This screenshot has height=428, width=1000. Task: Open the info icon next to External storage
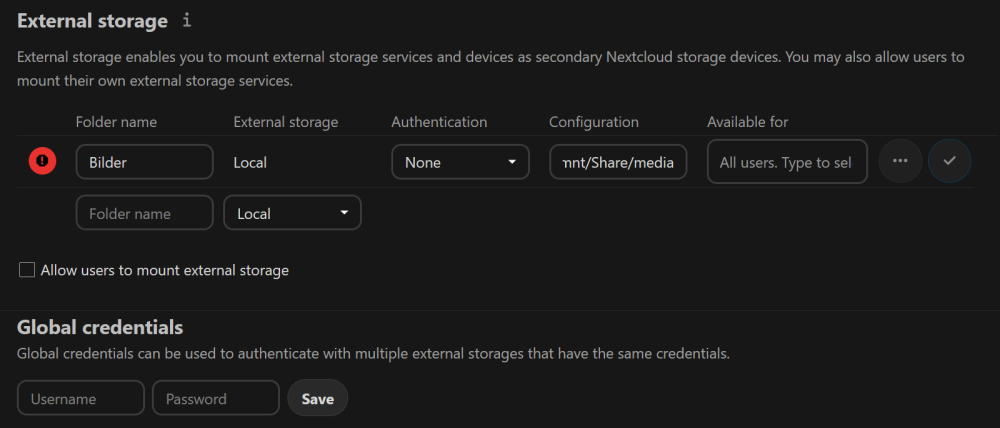click(186, 20)
